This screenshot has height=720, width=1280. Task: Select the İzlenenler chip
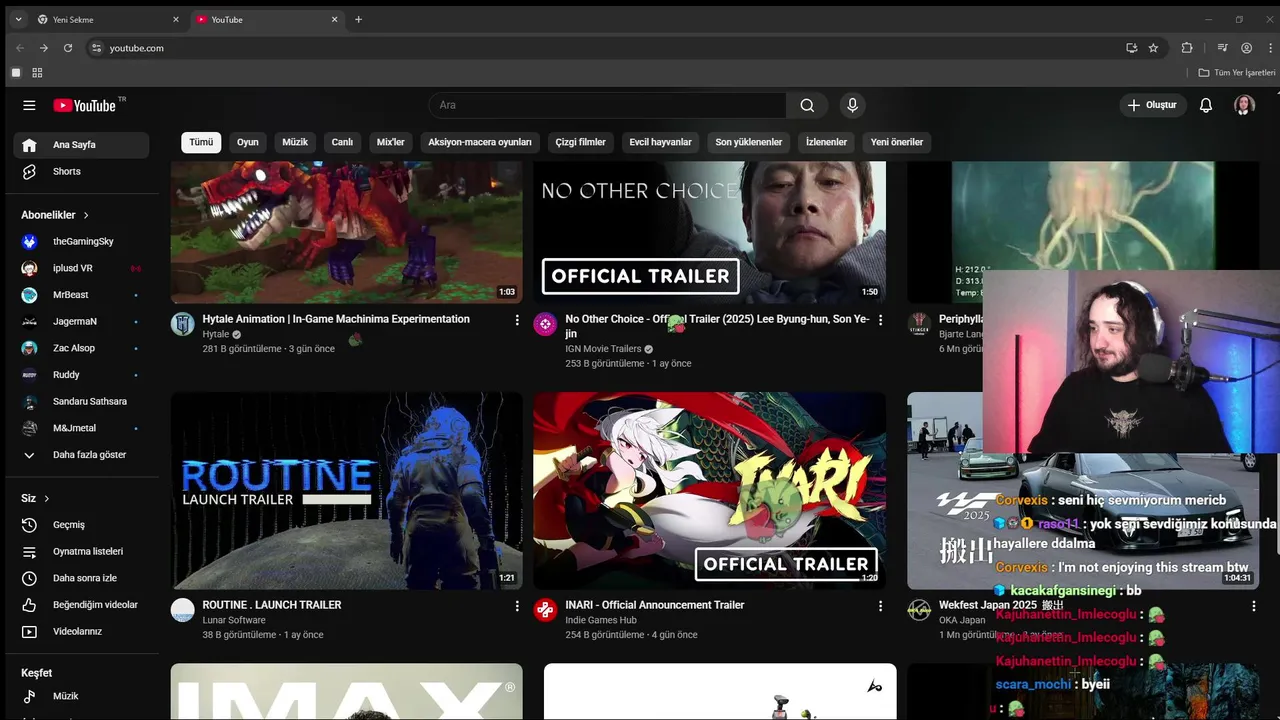tap(826, 142)
